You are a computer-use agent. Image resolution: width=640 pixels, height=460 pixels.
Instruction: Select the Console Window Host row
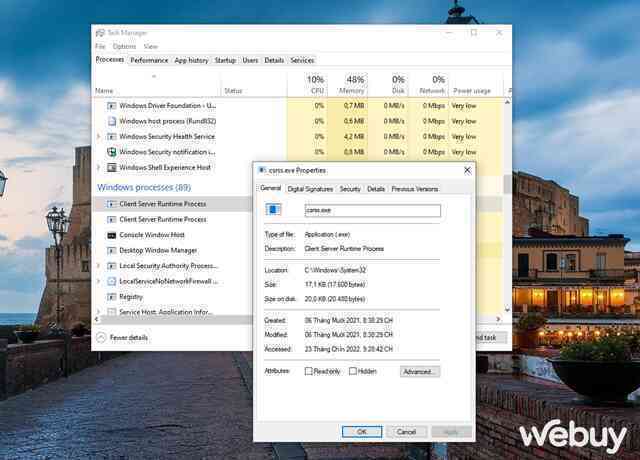(173, 235)
